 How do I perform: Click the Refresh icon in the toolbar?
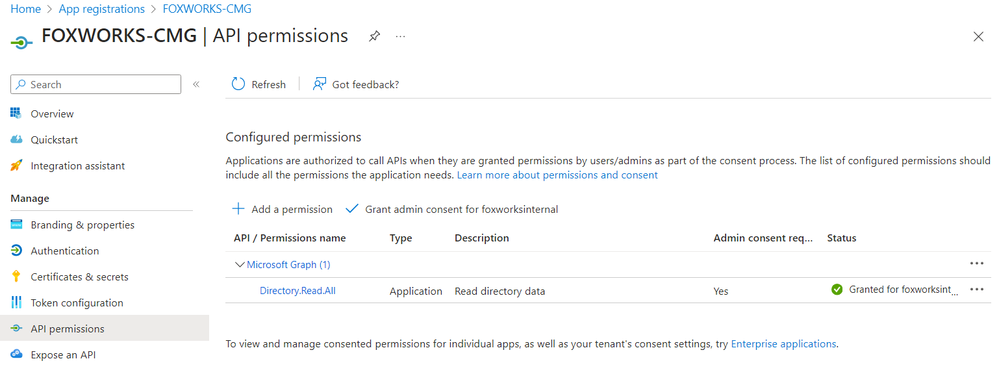coord(238,84)
